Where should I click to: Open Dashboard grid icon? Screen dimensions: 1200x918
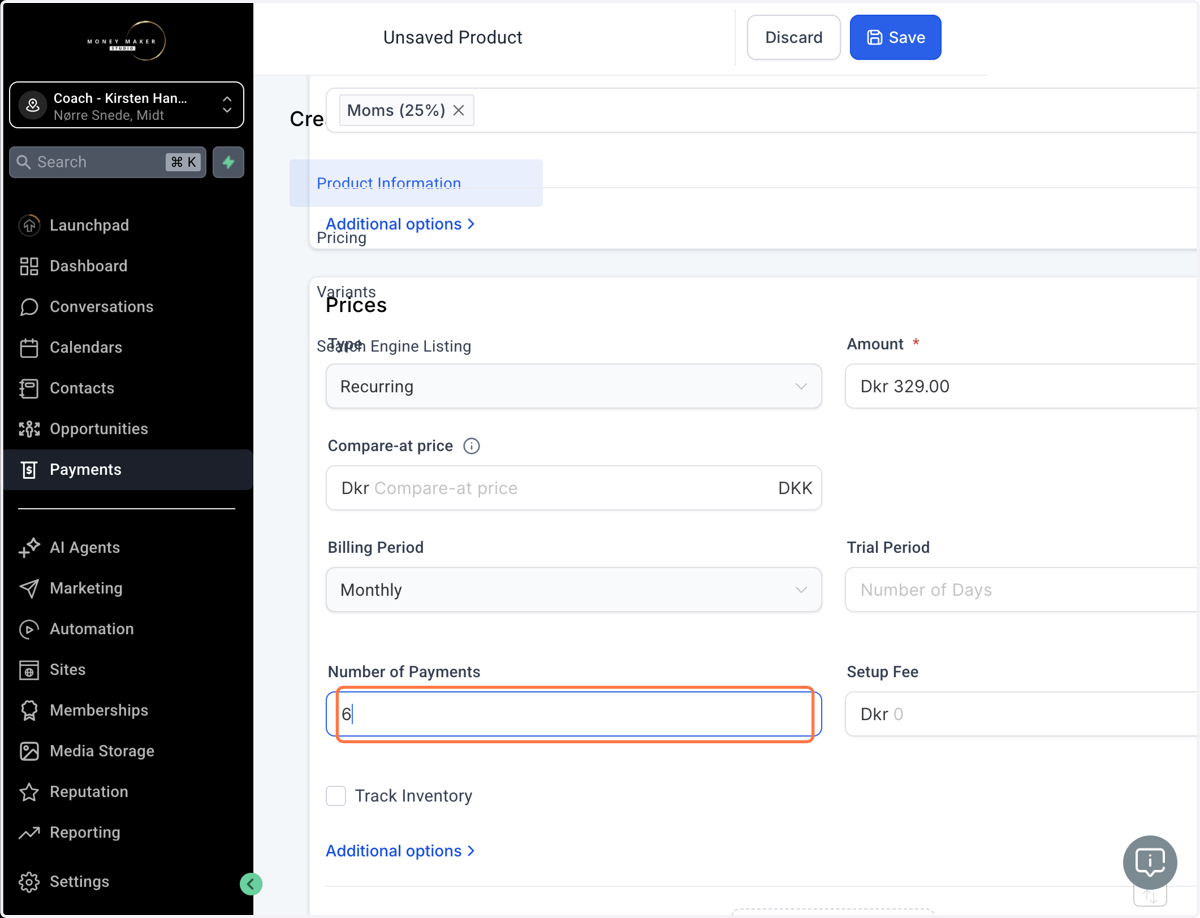tap(29, 266)
